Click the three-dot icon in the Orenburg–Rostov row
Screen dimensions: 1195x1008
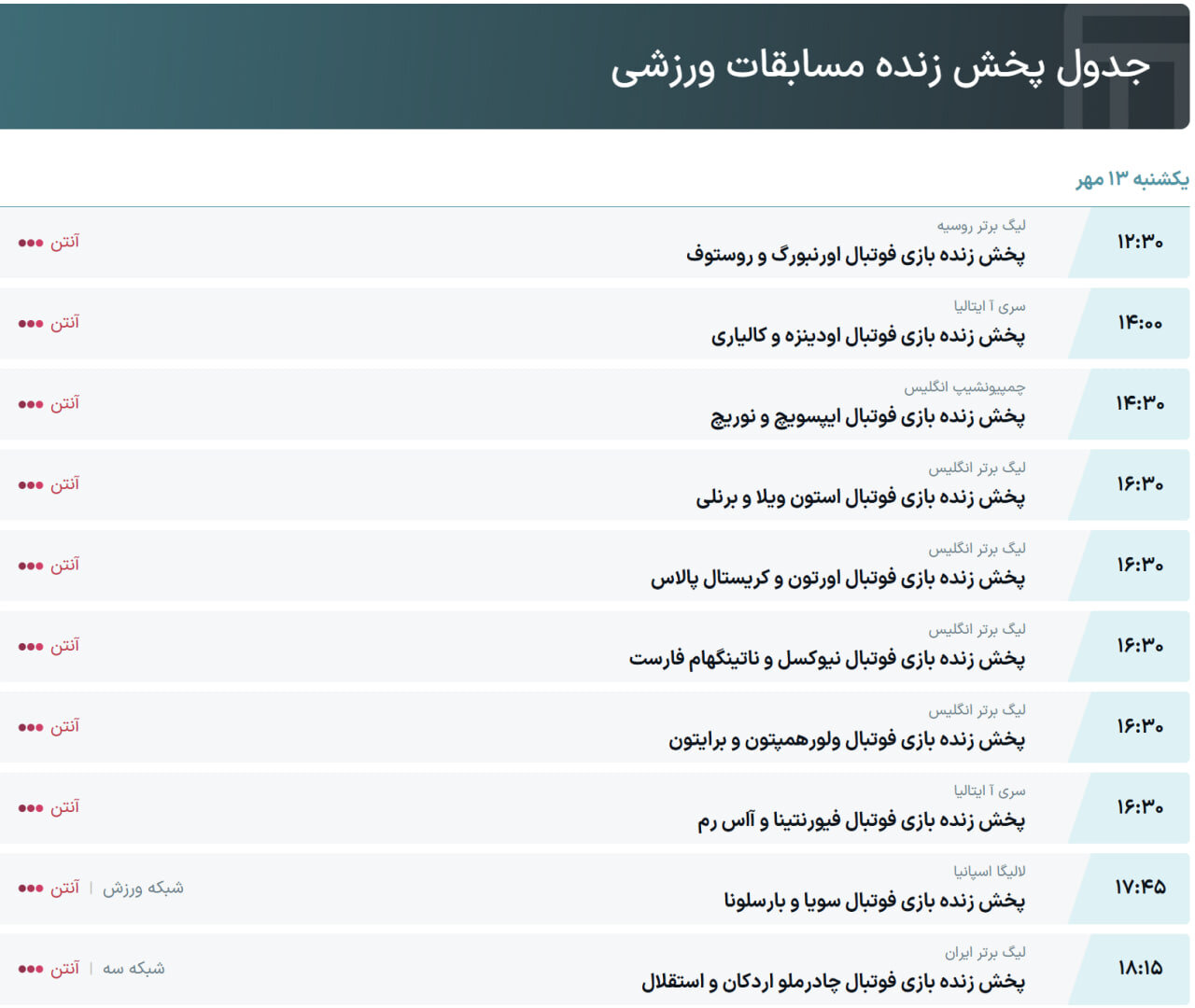[x=31, y=244]
